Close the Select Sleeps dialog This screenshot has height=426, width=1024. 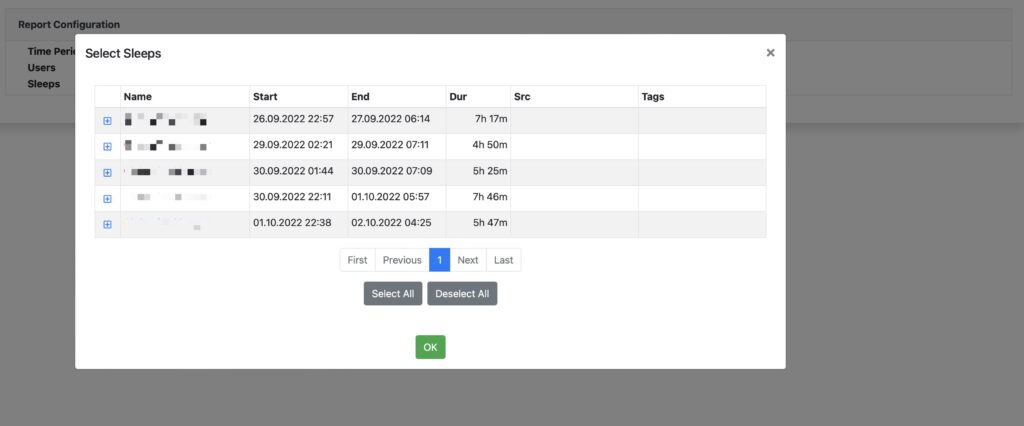point(771,53)
